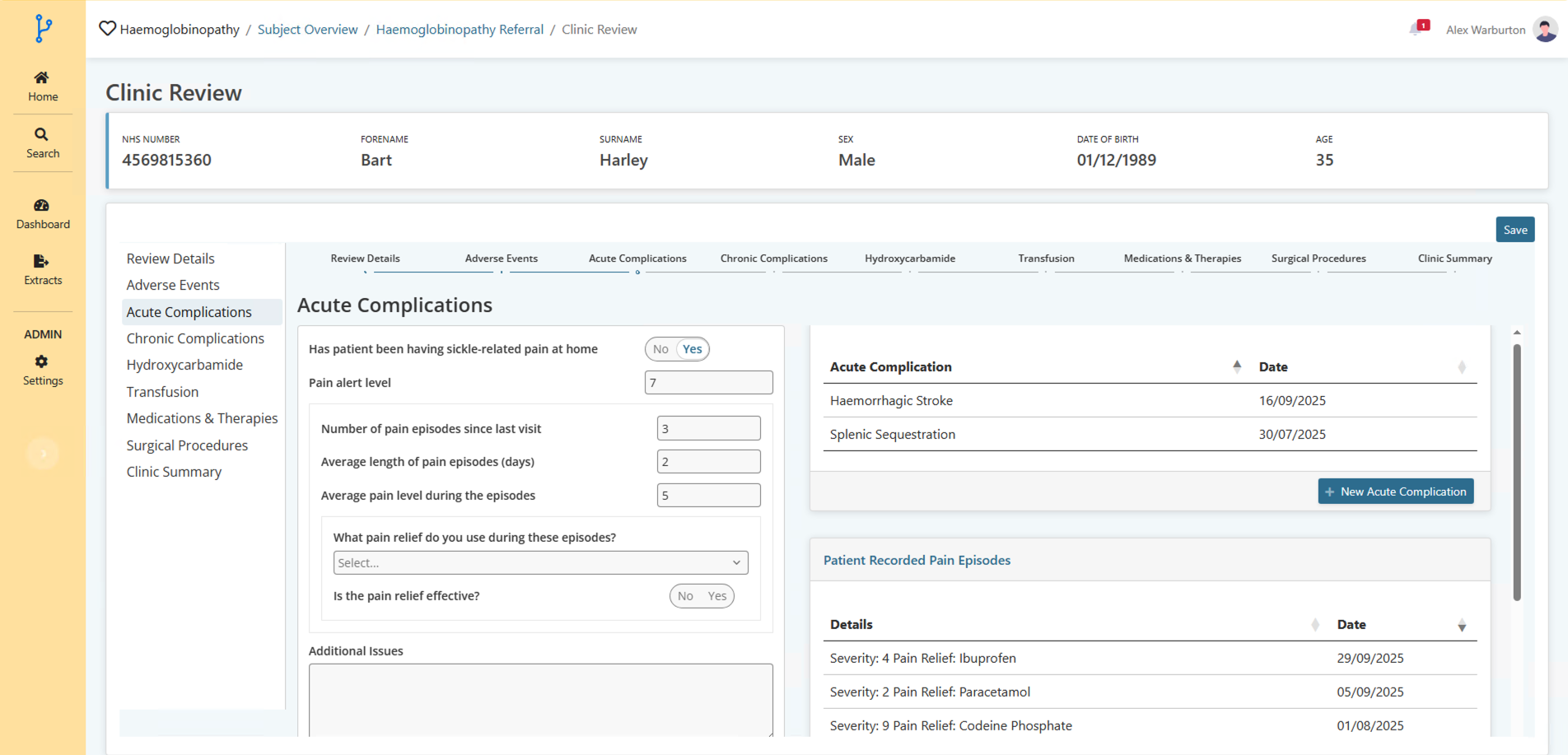Select Transfusion in the left menu
This screenshot has height=755, width=1568.
162,392
